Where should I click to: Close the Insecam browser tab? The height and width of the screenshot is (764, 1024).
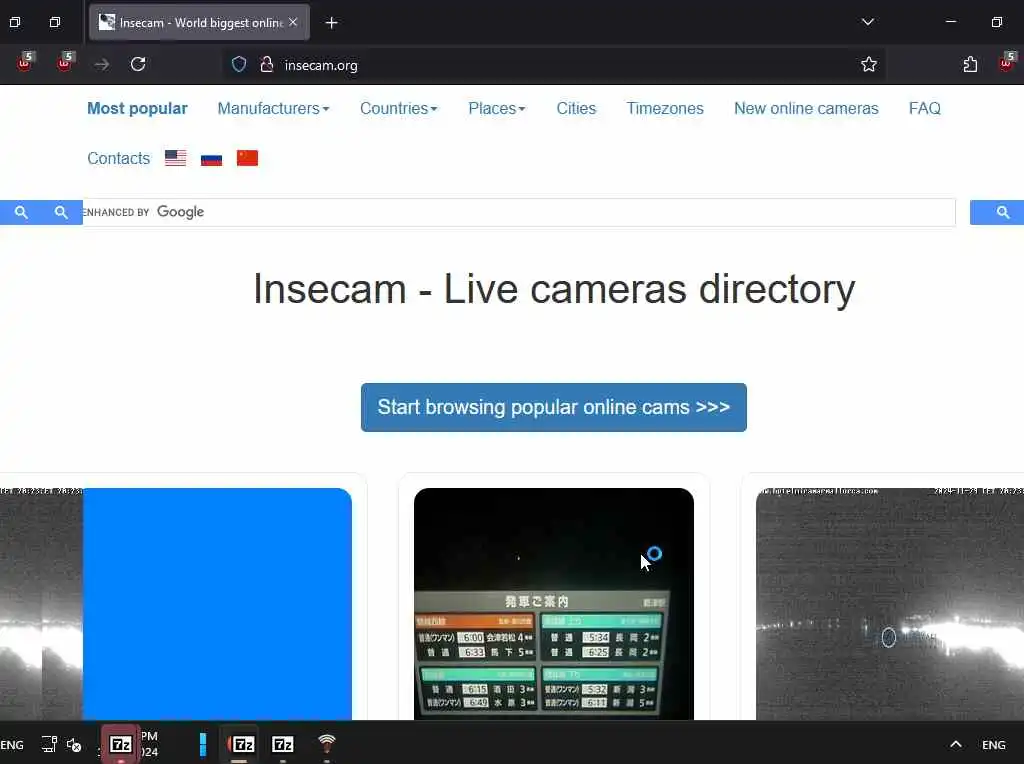click(x=293, y=22)
